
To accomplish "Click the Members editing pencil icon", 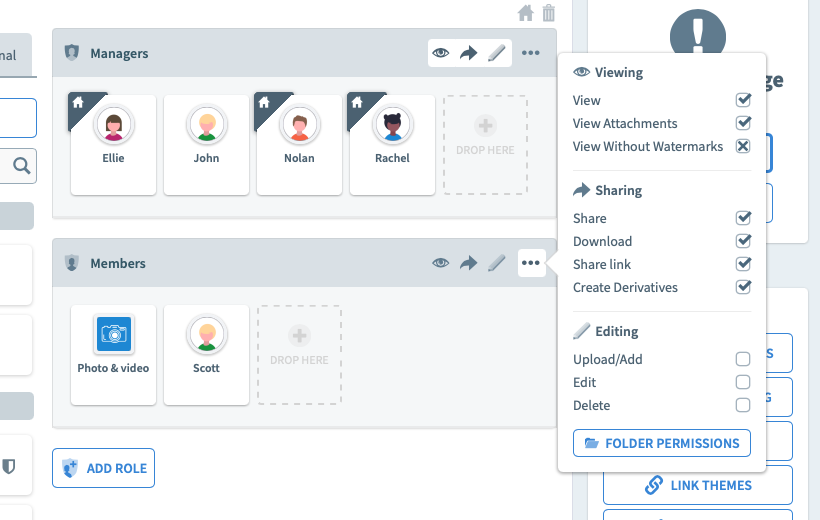I will 497,263.
